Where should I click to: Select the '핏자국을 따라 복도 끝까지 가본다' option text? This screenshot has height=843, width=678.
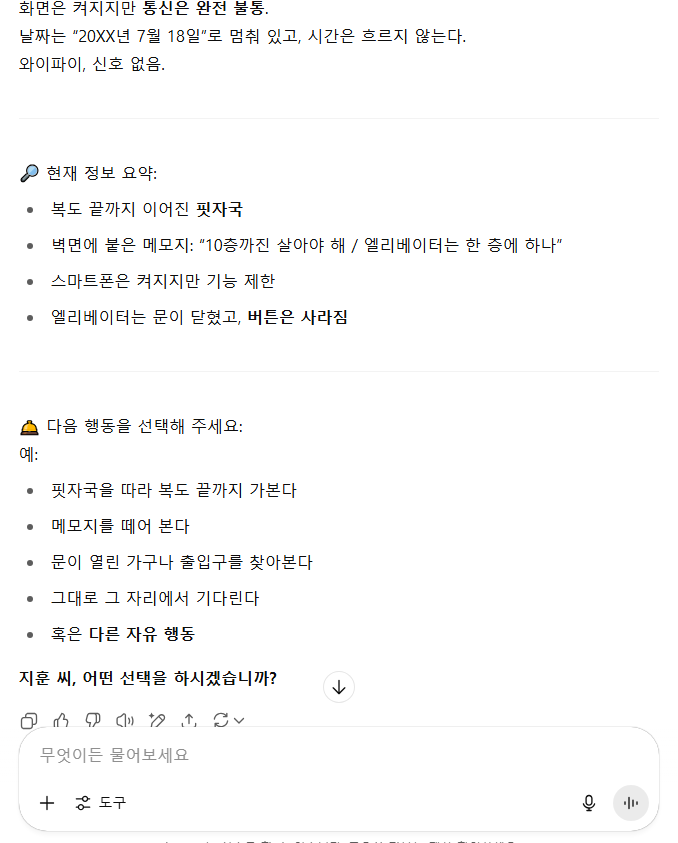(x=174, y=490)
